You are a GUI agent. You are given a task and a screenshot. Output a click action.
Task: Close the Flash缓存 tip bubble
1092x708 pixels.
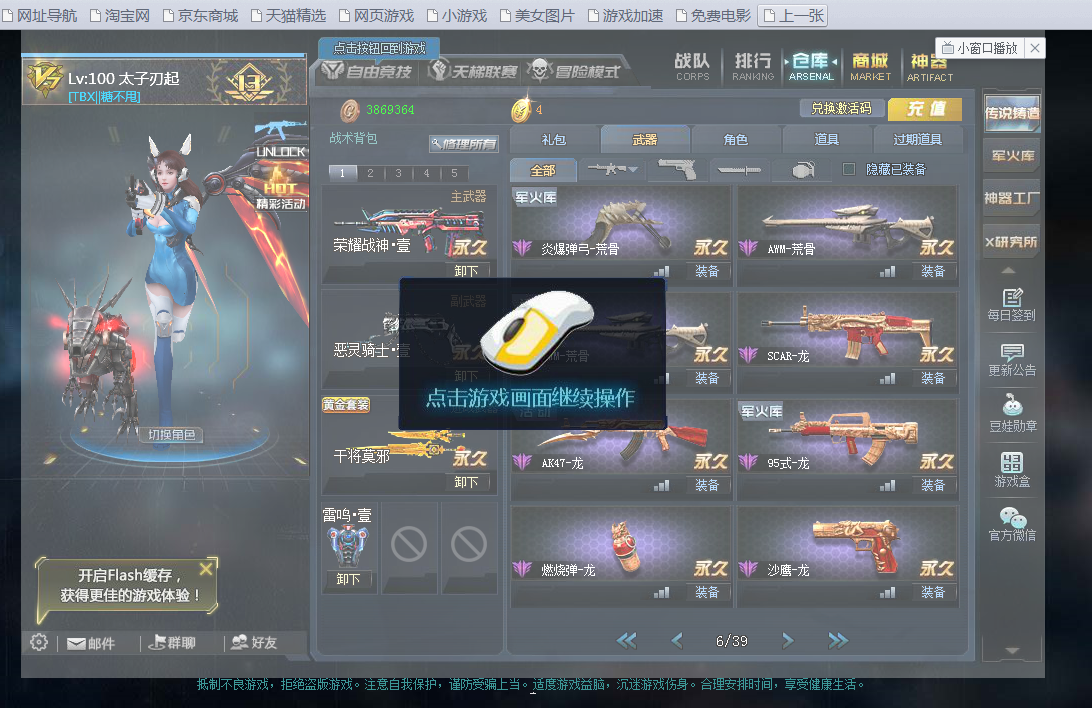point(205,569)
